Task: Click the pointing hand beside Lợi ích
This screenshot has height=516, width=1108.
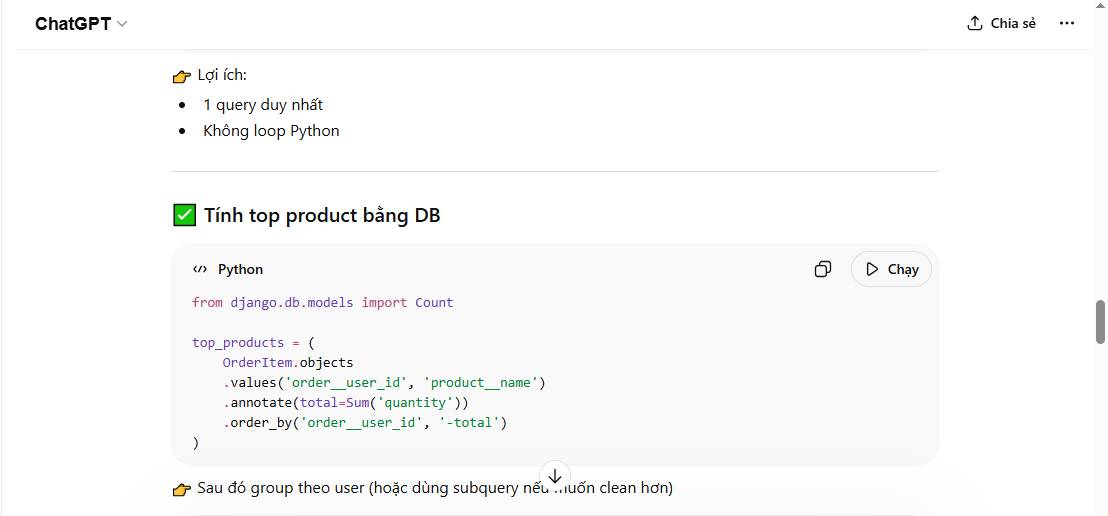Action: (x=181, y=76)
